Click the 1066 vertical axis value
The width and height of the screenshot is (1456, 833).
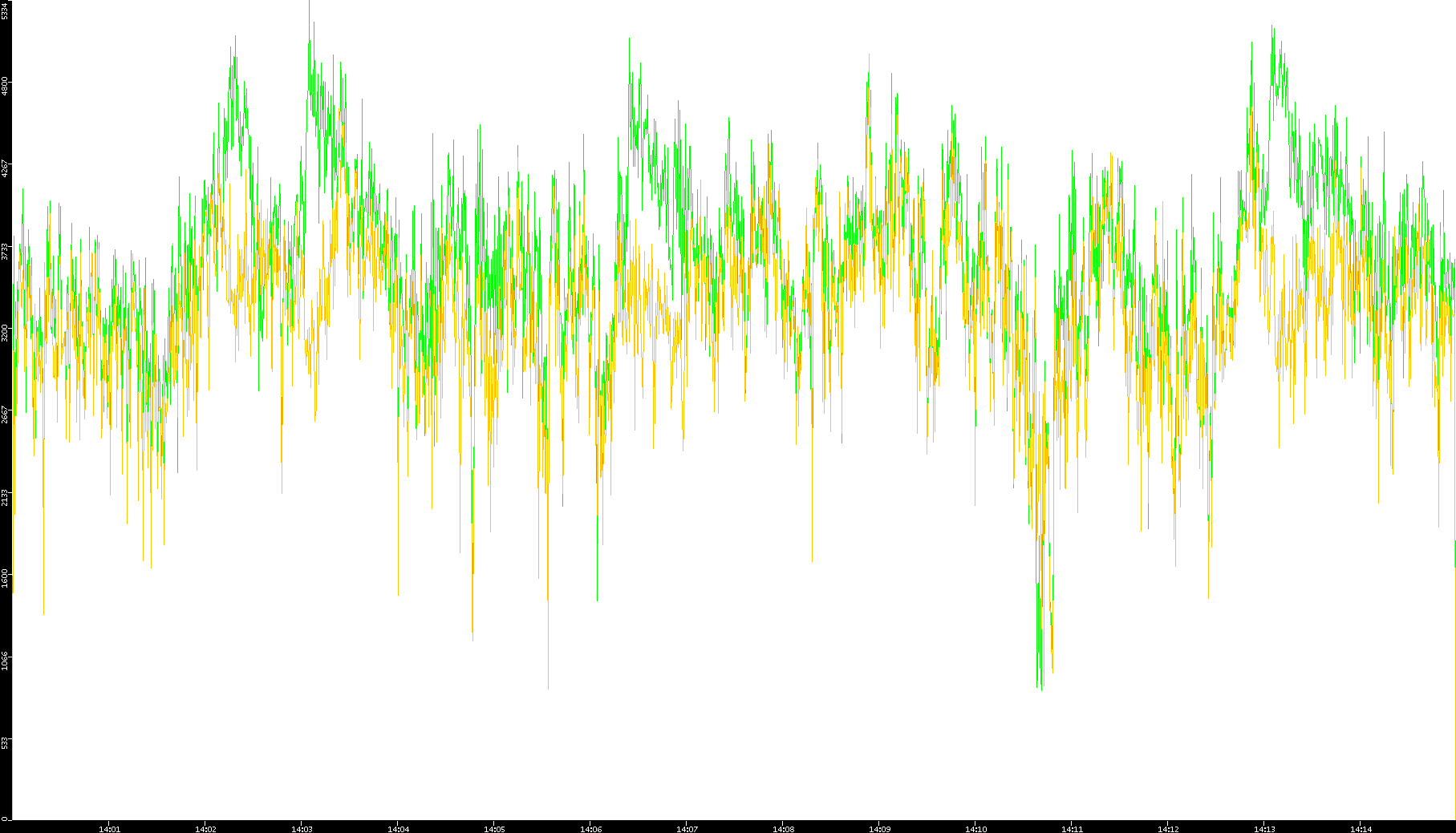coord(6,661)
